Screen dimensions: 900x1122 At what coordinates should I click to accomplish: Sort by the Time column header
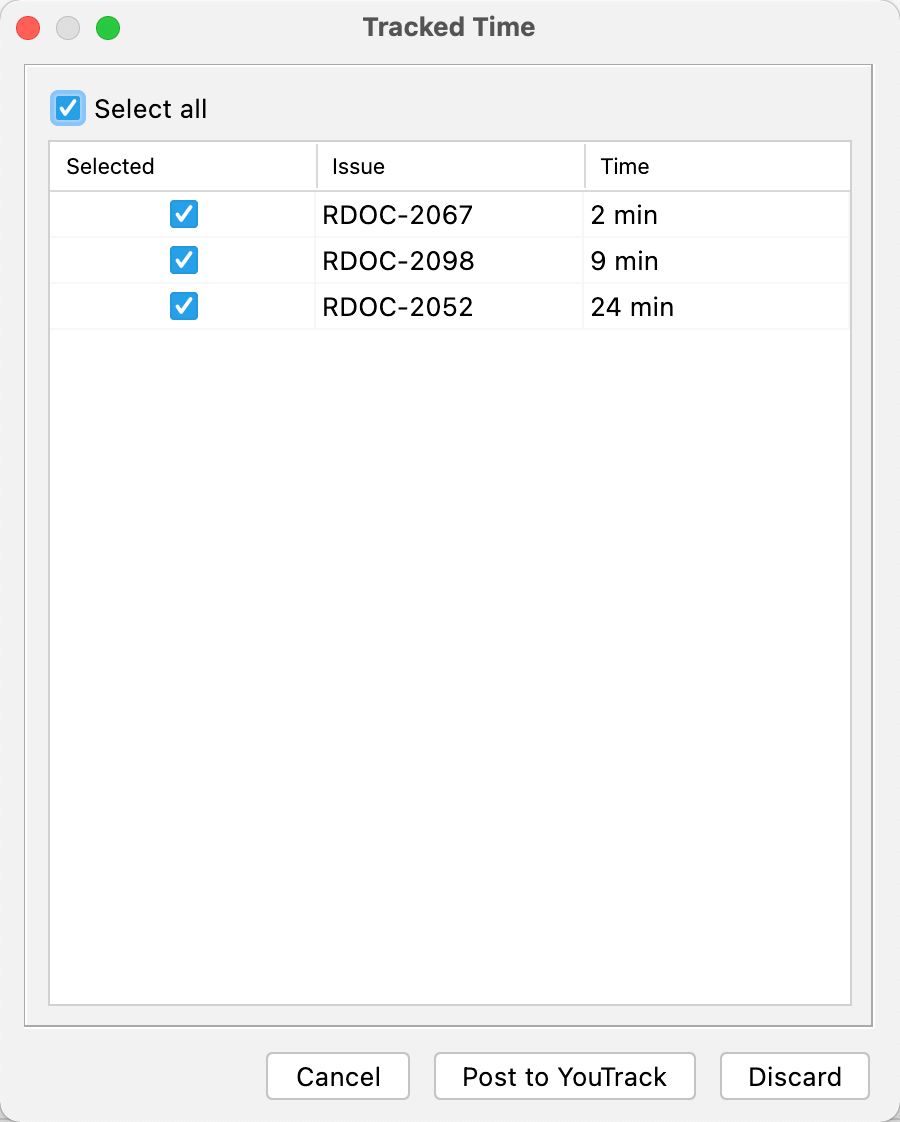[x=624, y=166]
